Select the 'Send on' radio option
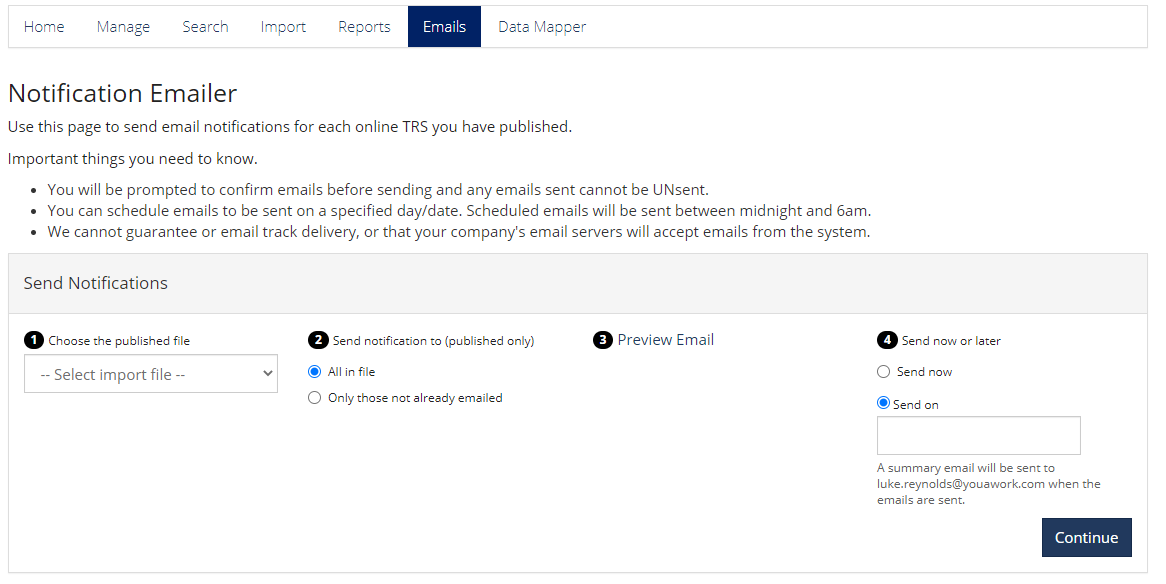The height and width of the screenshot is (584, 1166). (883, 403)
